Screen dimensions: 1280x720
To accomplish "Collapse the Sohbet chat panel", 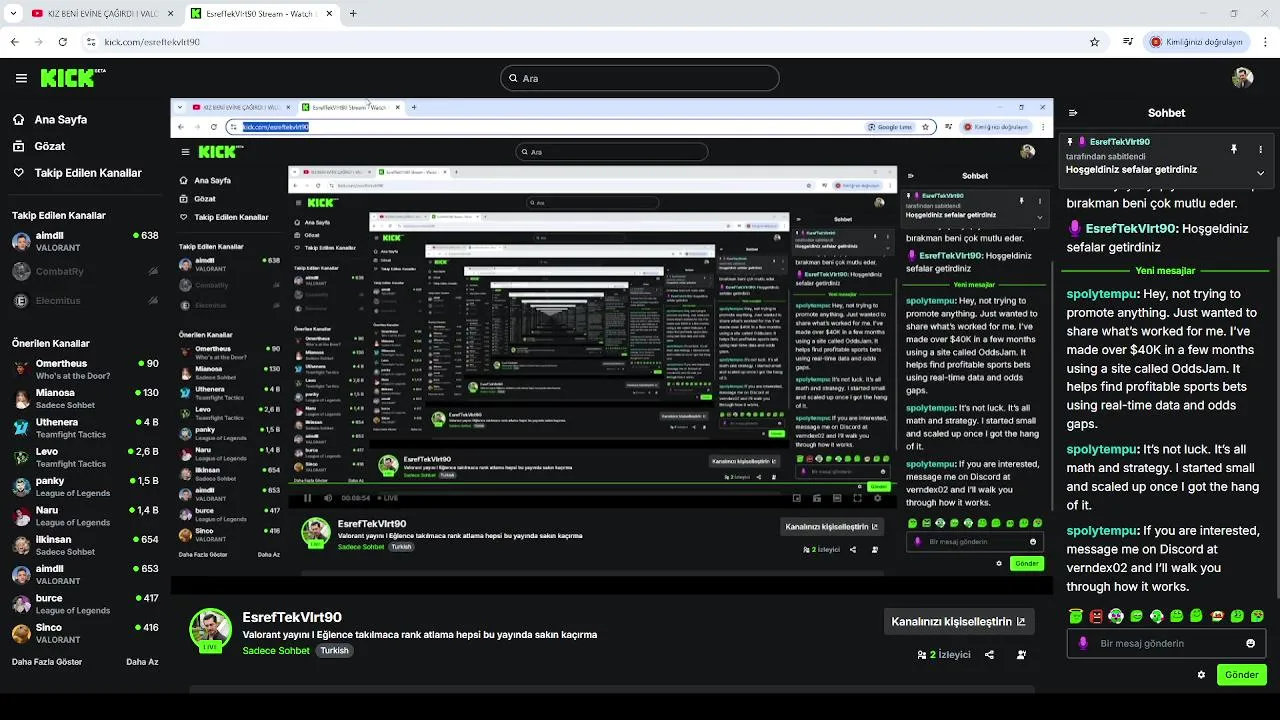I will (1073, 113).
